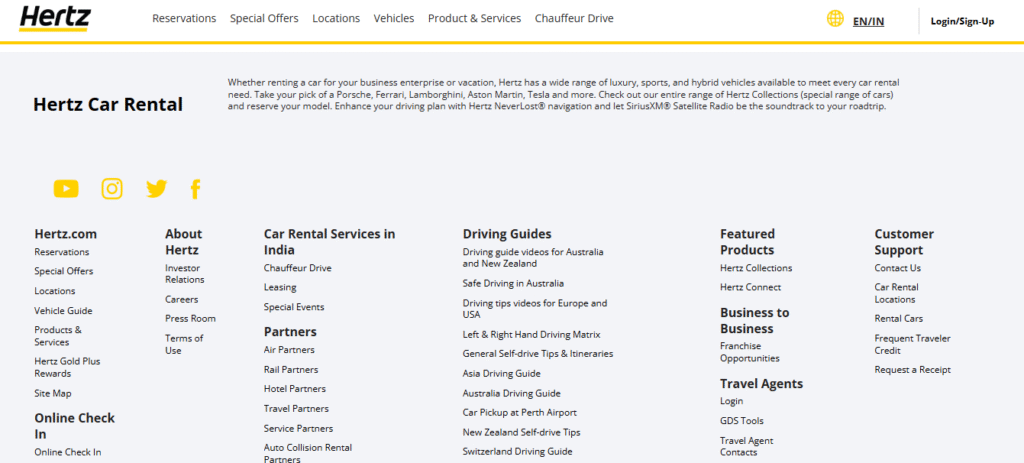Open Vehicle Guide link
Viewport: 1024px width, 463px height.
pyautogui.click(x=63, y=311)
